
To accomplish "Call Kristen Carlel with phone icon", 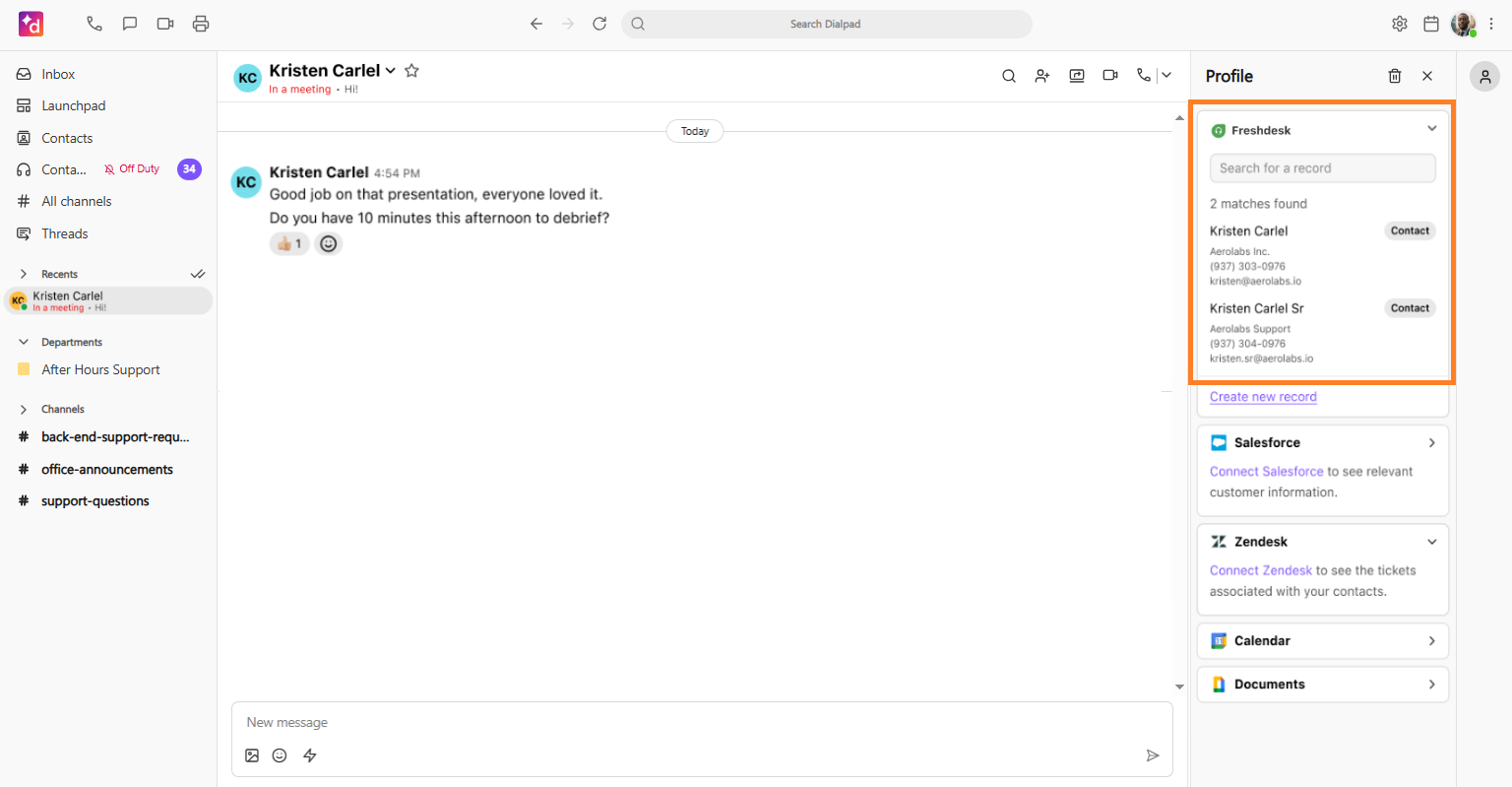I will click(x=1143, y=75).
